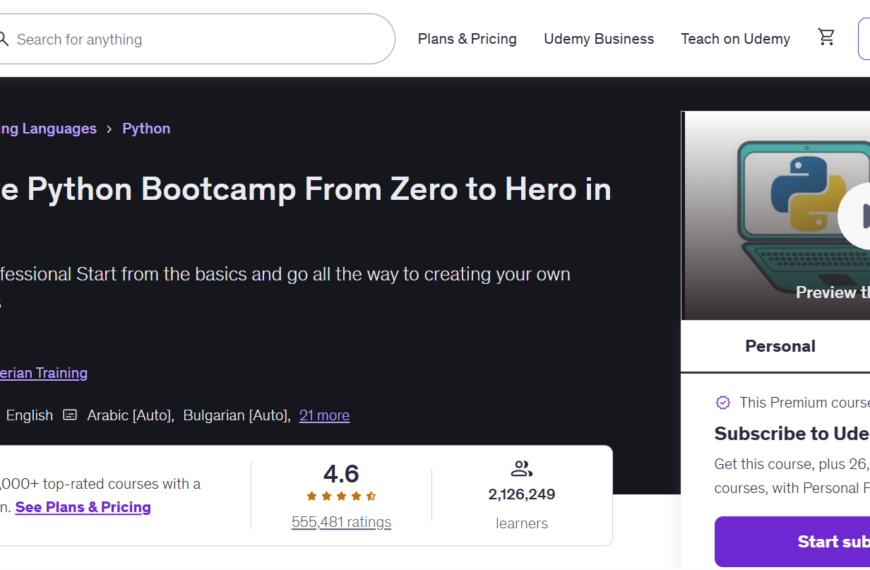Click the closed captions icon before Arabic
Image resolution: width=870 pixels, height=570 pixels.
[x=70, y=415]
